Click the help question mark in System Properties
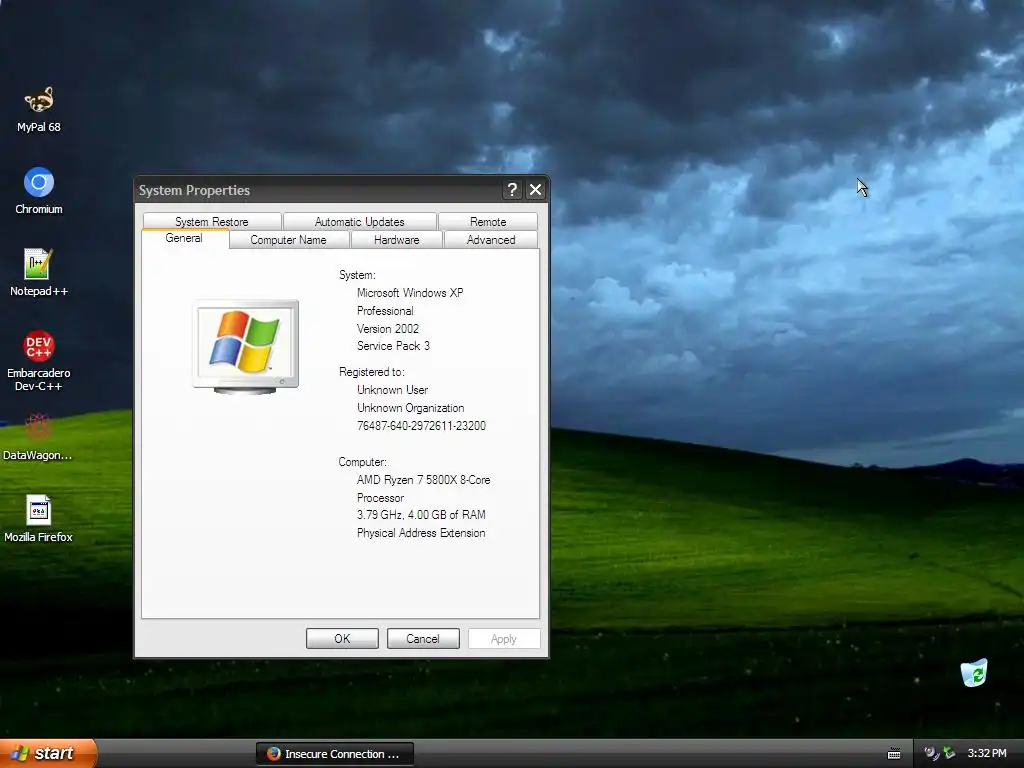The height and width of the screenshot is (768, 1024). [513, 190]
